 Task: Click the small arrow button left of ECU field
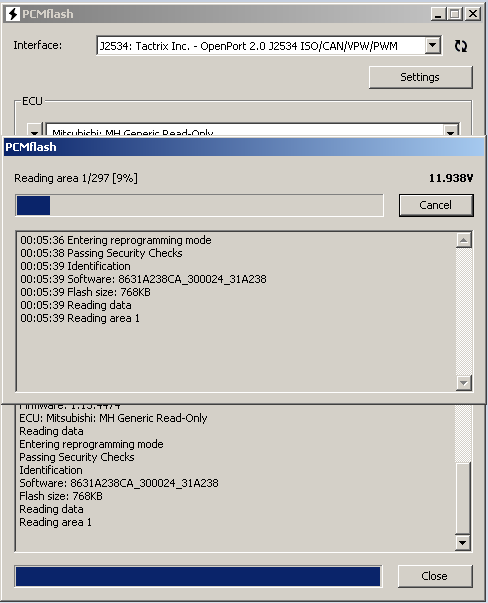pos(34,131)
